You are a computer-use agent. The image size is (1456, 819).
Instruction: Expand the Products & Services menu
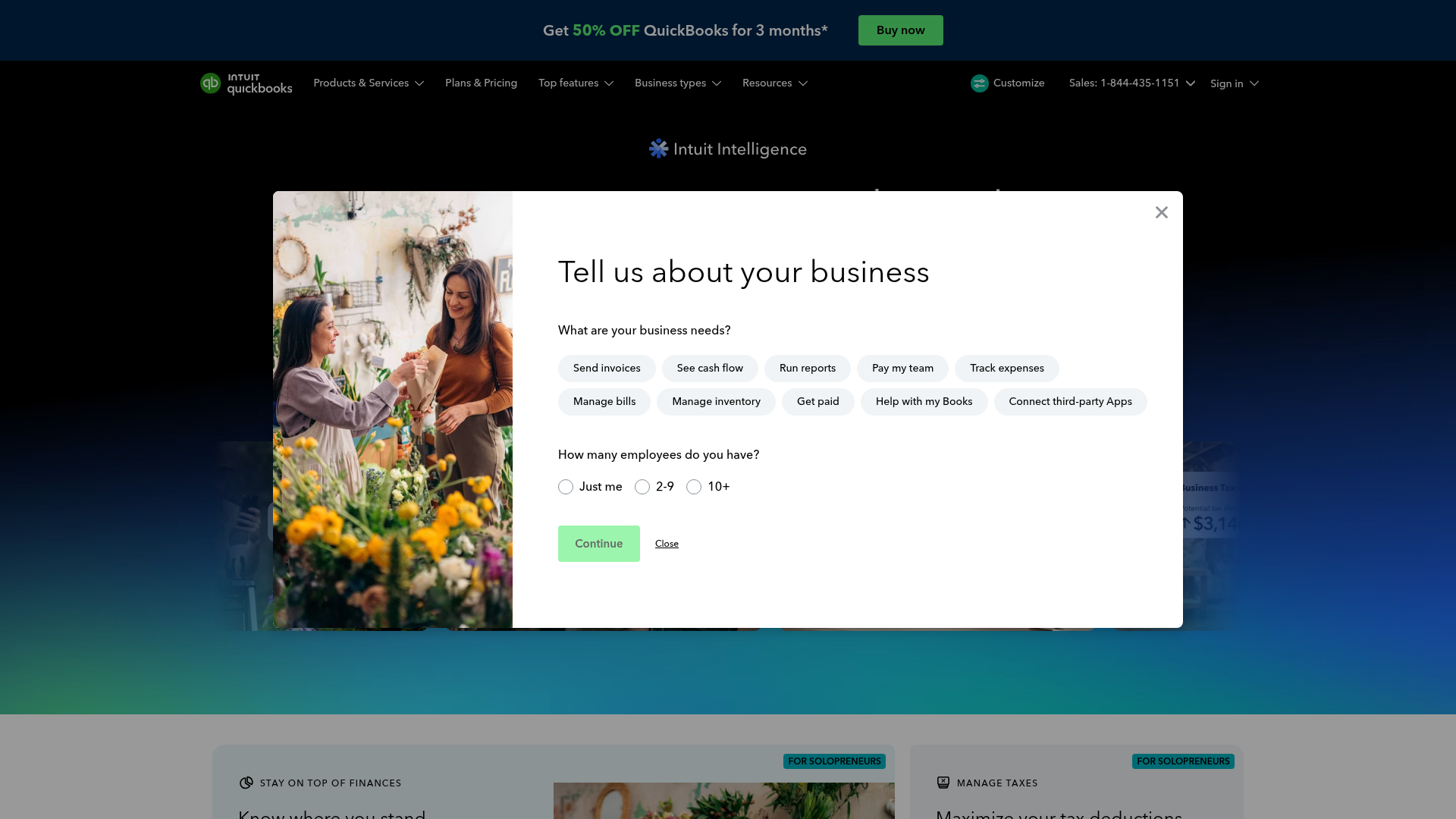click(369, 83)
